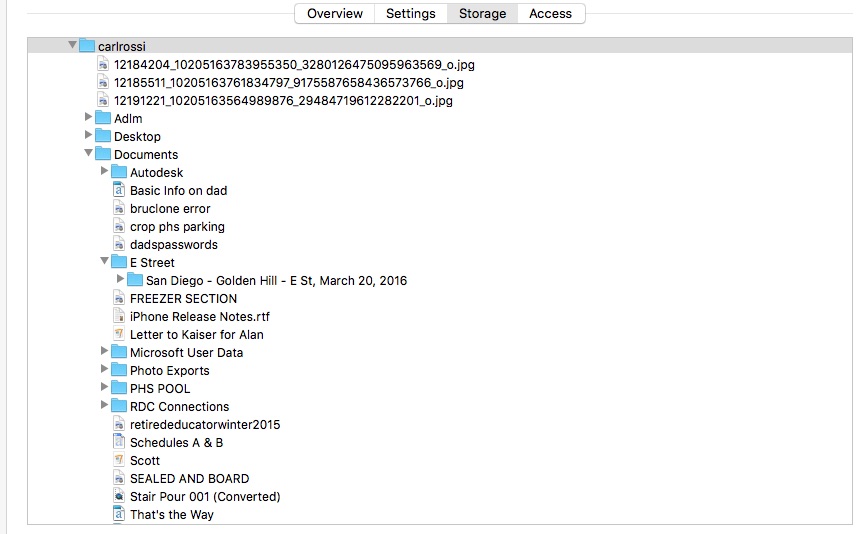Click the Letter to Kaiser for Alan icon
Screen dimensions: 860x534
coord(118,334)
